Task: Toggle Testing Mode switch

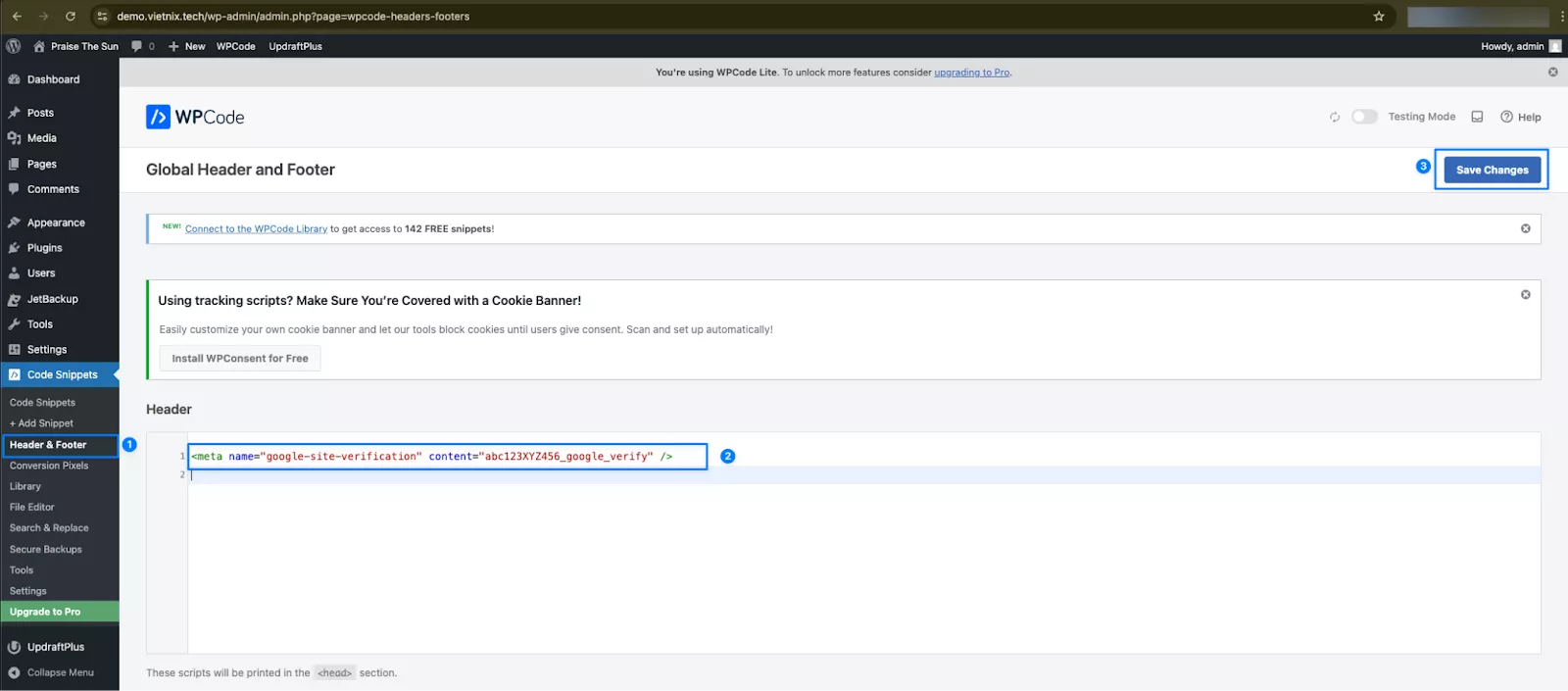Action: click(x=1364, y=117)
